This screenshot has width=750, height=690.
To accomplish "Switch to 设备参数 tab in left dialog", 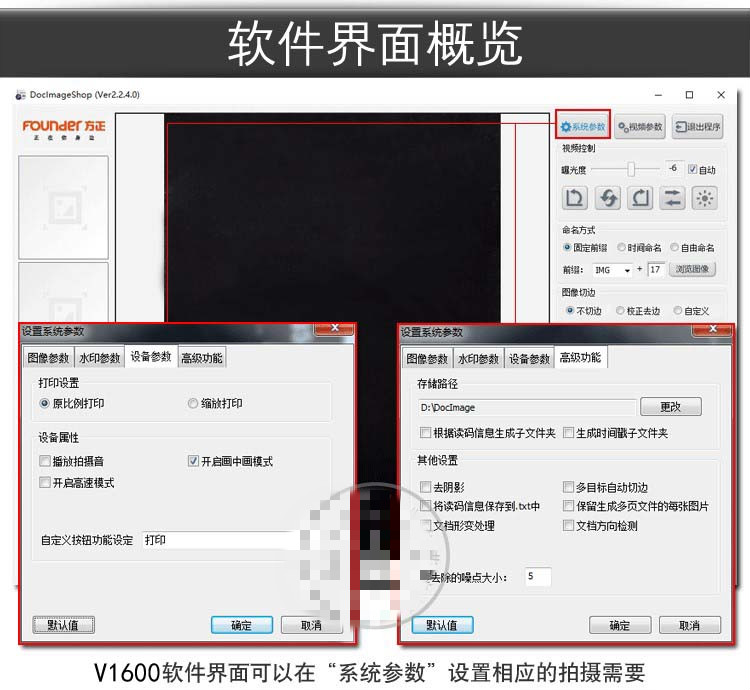I will [151, 356].
